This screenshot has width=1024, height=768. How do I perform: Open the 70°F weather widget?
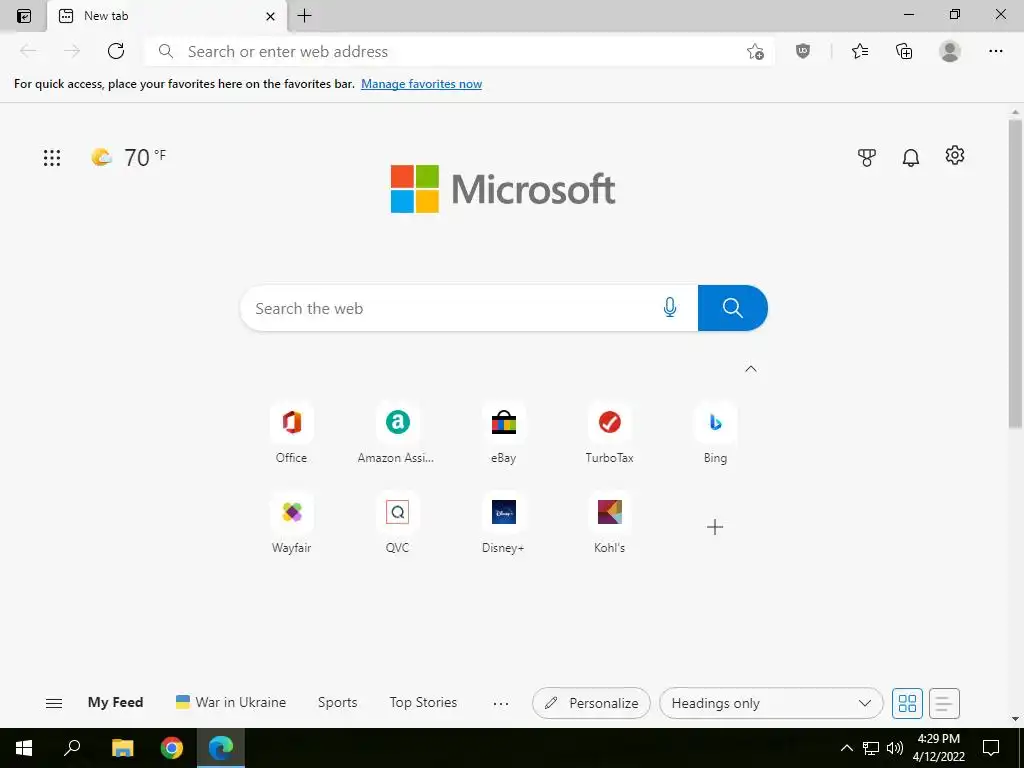(x=129, y=157)
